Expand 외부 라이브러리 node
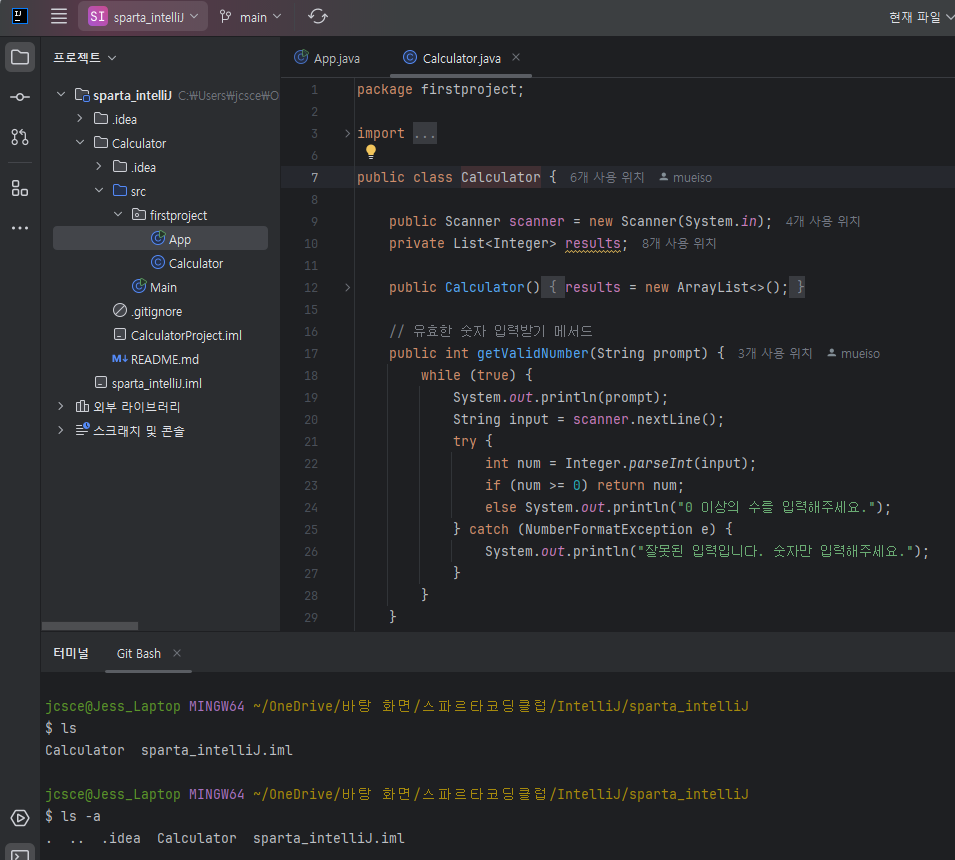The height and width of the screenshot is (860, 955). (61, 406)
